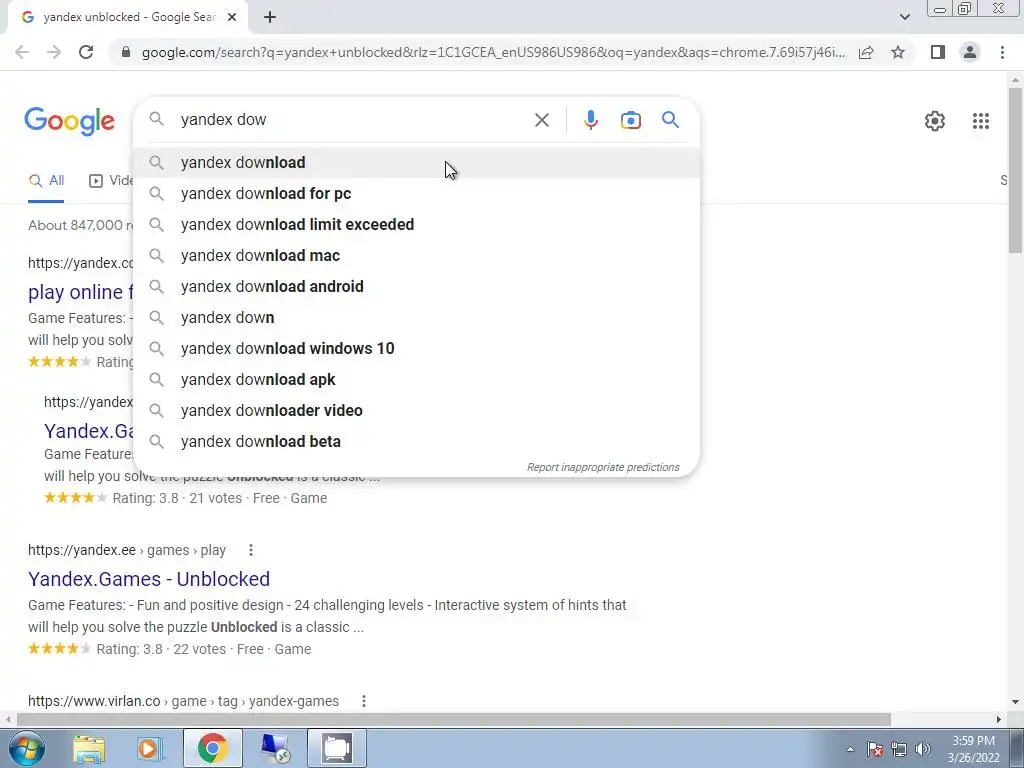Click the network tray icon
1024x768 pixels.
[899, 749]
